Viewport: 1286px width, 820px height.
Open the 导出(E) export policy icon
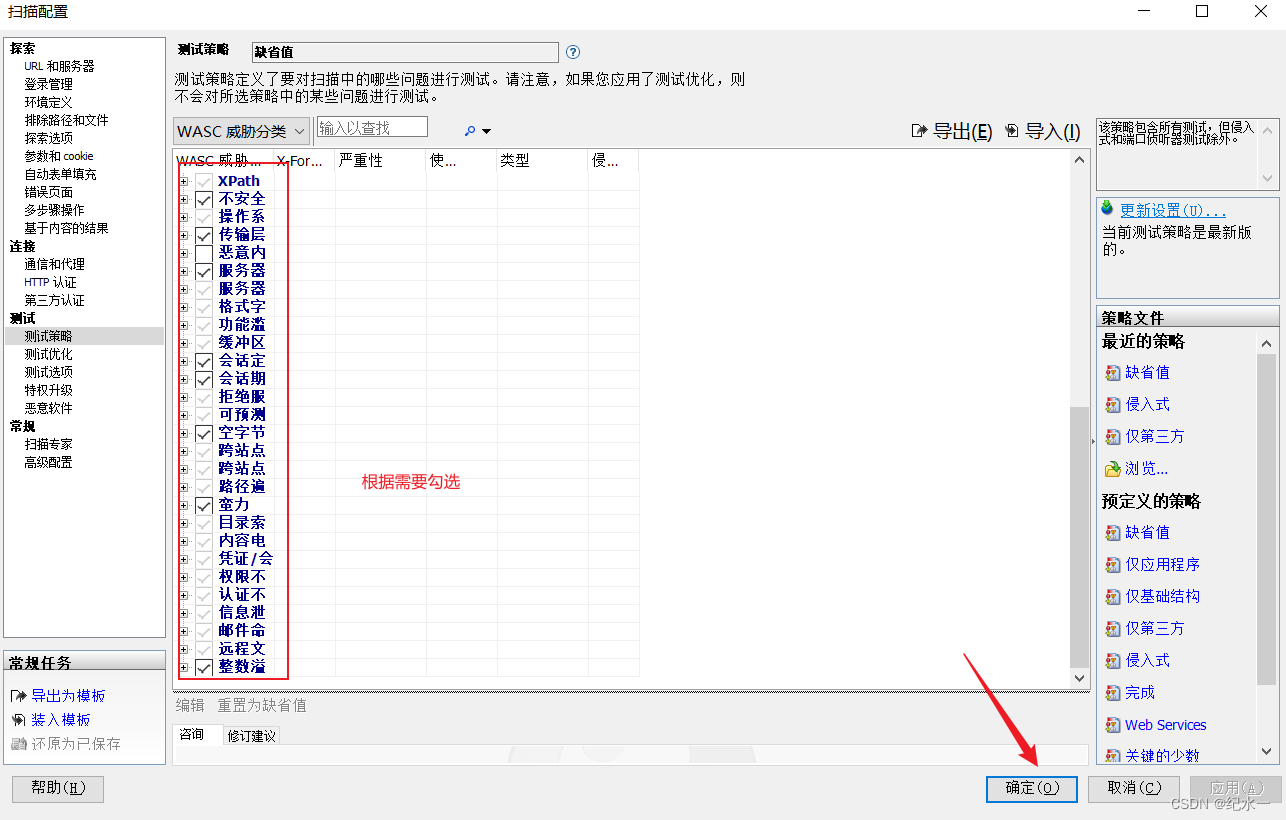(x=919, y=131)
